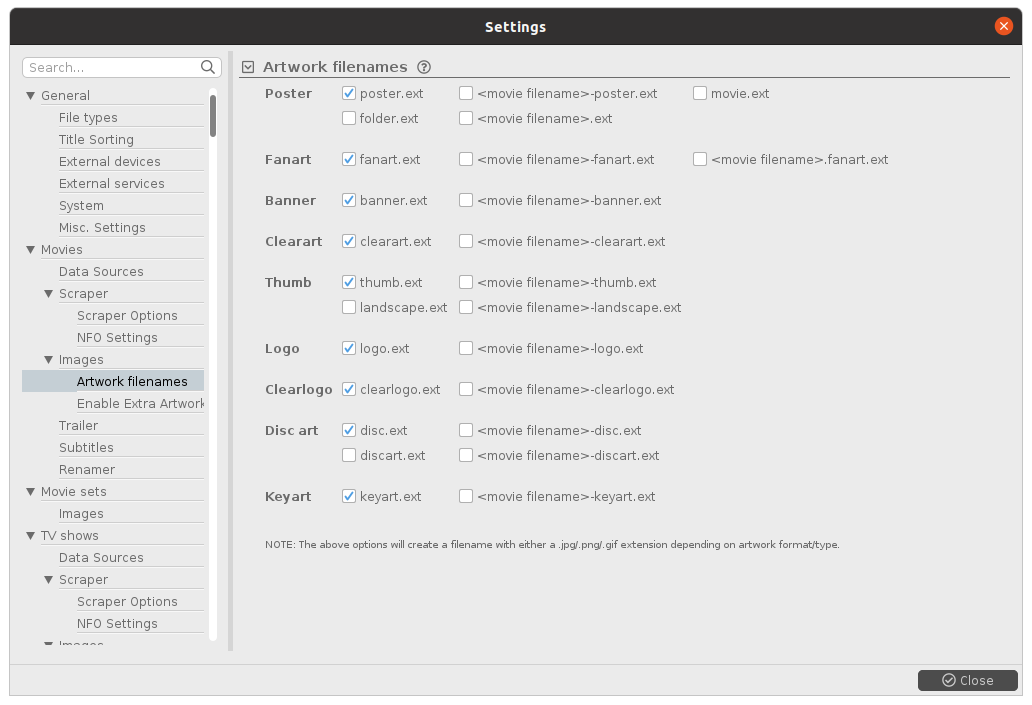Collapse the Images node under Movies
Screen dimensions: 1032x705
48,360
